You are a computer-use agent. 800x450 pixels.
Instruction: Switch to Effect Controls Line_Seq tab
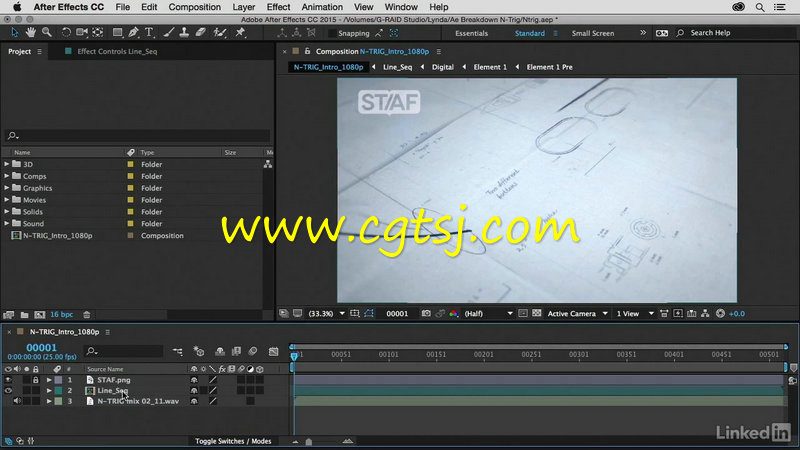pyautogui.click(x=117, y=52)
